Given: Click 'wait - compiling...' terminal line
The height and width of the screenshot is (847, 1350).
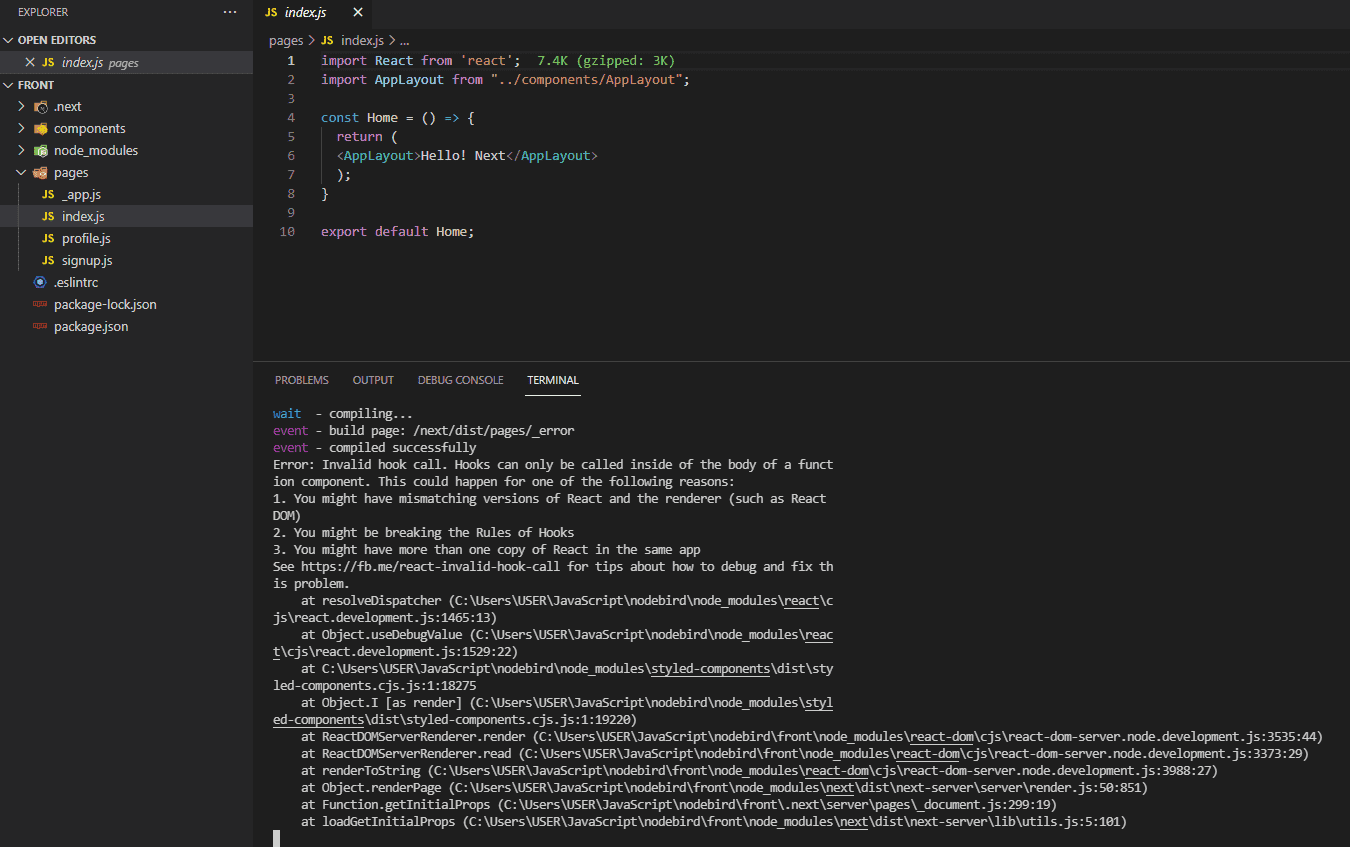Looking at the screenshot, I should point(343,413).
